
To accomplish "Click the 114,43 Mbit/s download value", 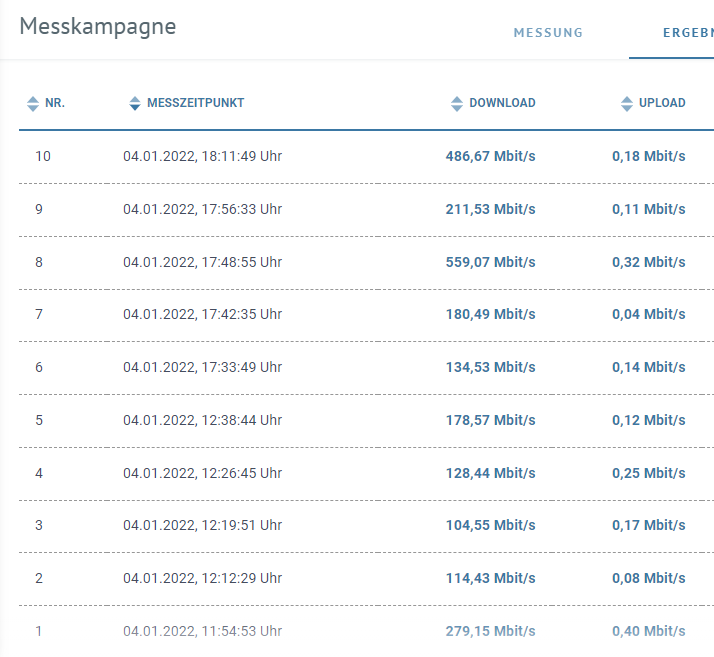I will tap(490, 578).
